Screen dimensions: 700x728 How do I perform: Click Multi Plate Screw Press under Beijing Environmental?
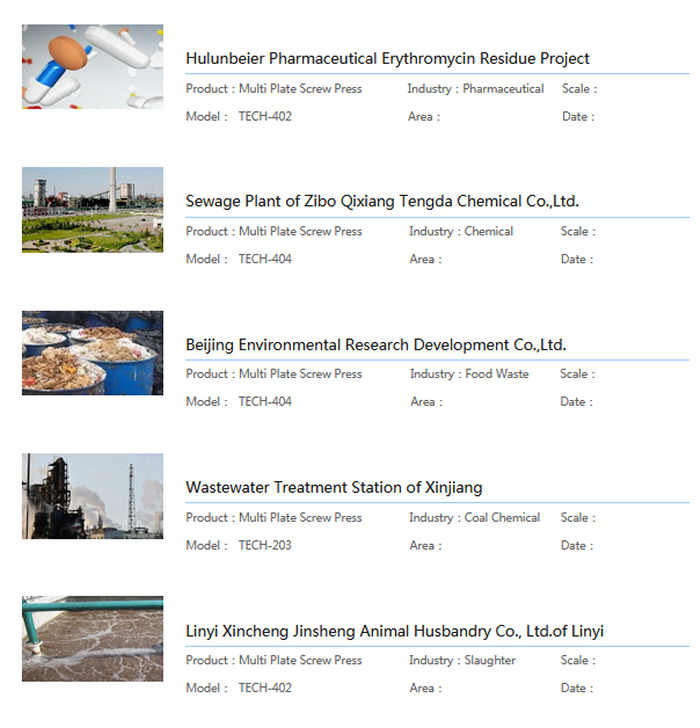coord(300,374)
